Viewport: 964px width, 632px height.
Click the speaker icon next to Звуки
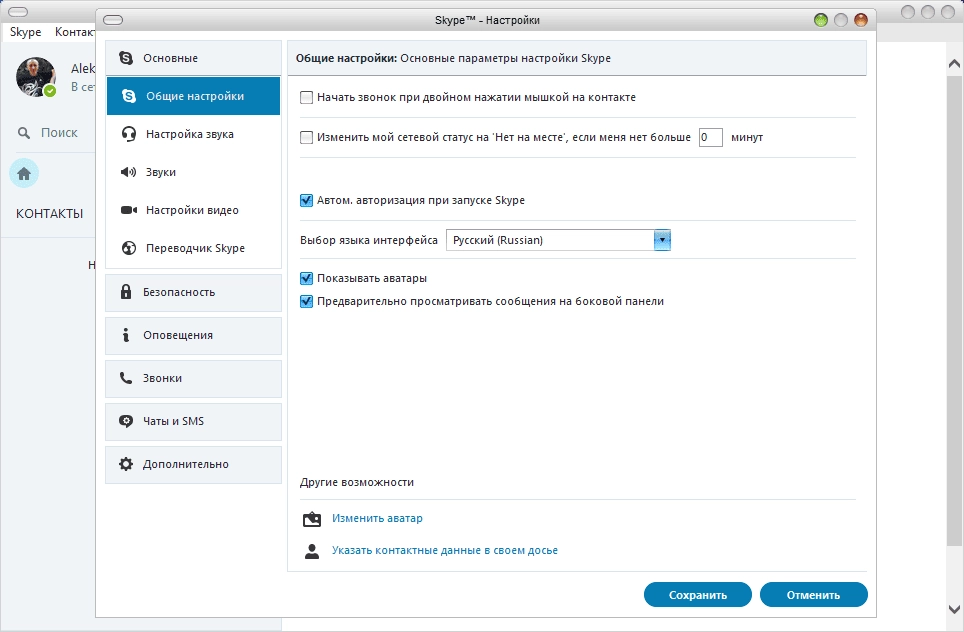pos(128,172)
